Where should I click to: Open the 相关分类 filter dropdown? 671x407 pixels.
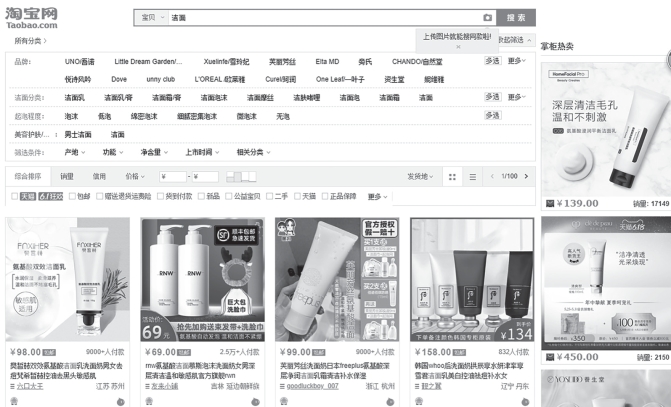point(254,152)
